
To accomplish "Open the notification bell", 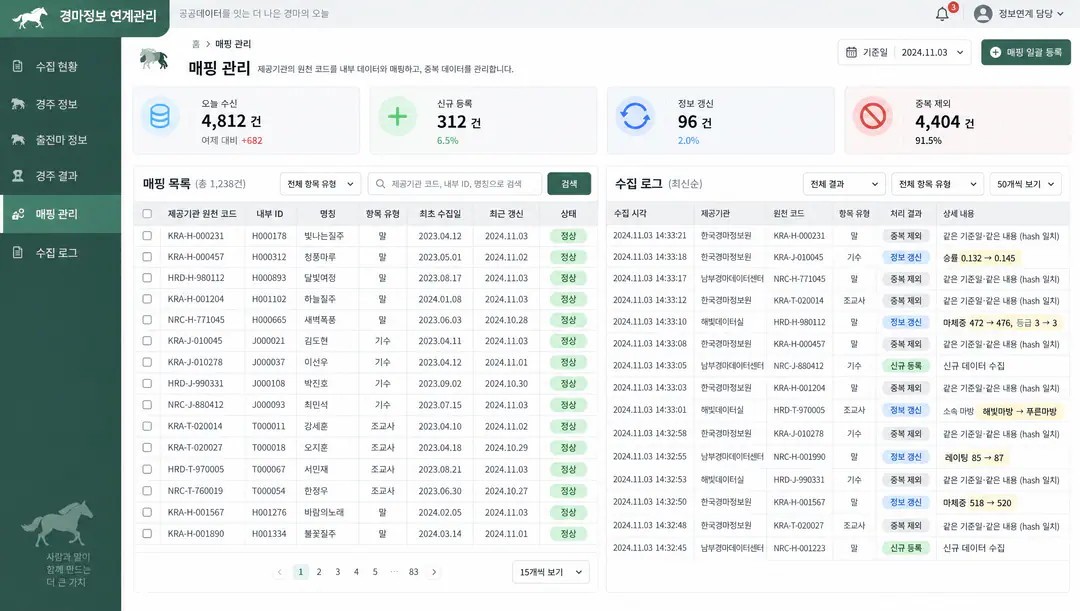I will pyautogui.click(x=942, y=14).
